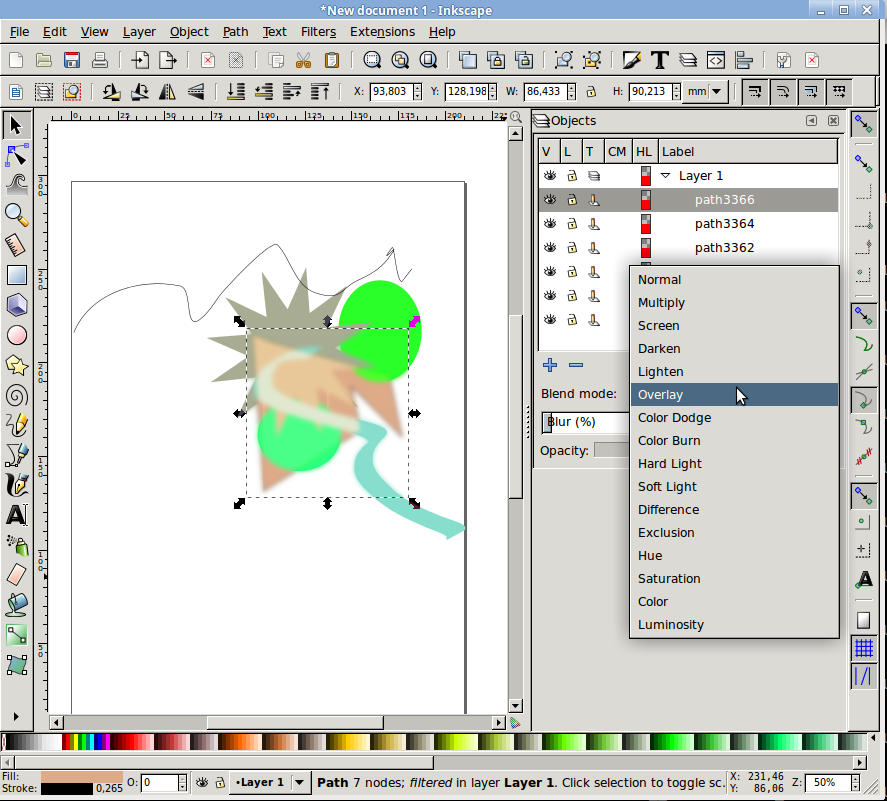887x801 pixels.
Task: Click the plus button to add layer
Action: [x=549, y=365]
